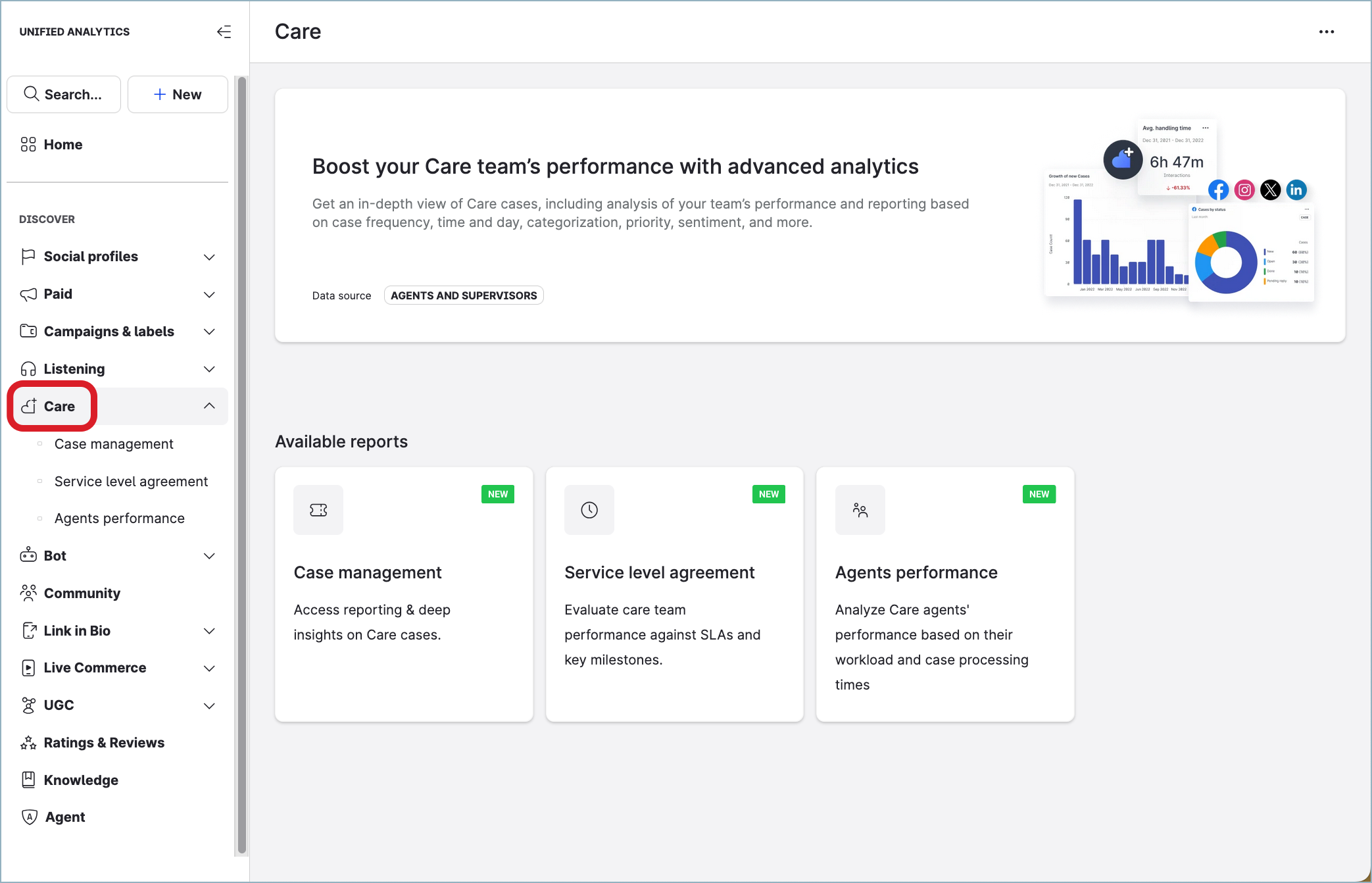The width and height of the screenshot is (1372, 883).
Task: Click the Agent shield icon
Action: (29, 817)
